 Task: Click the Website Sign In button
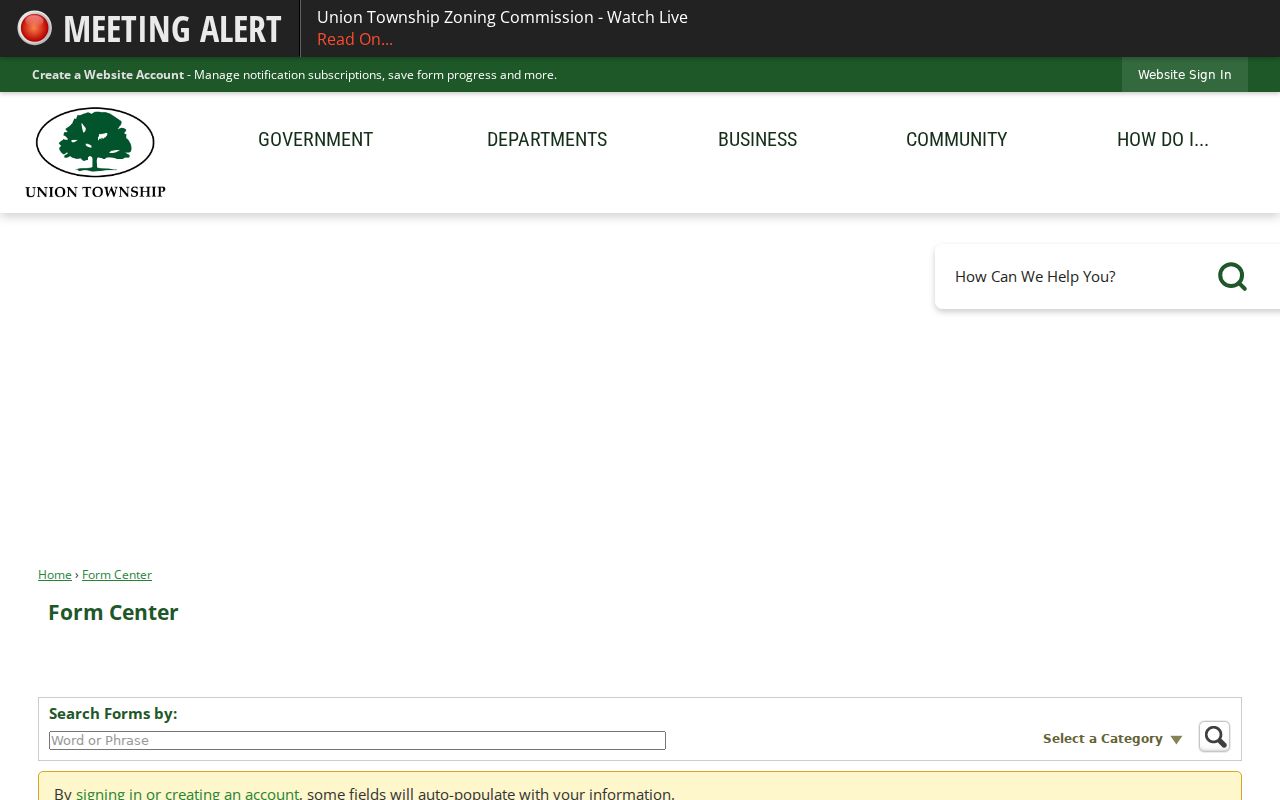point(1184,75)
